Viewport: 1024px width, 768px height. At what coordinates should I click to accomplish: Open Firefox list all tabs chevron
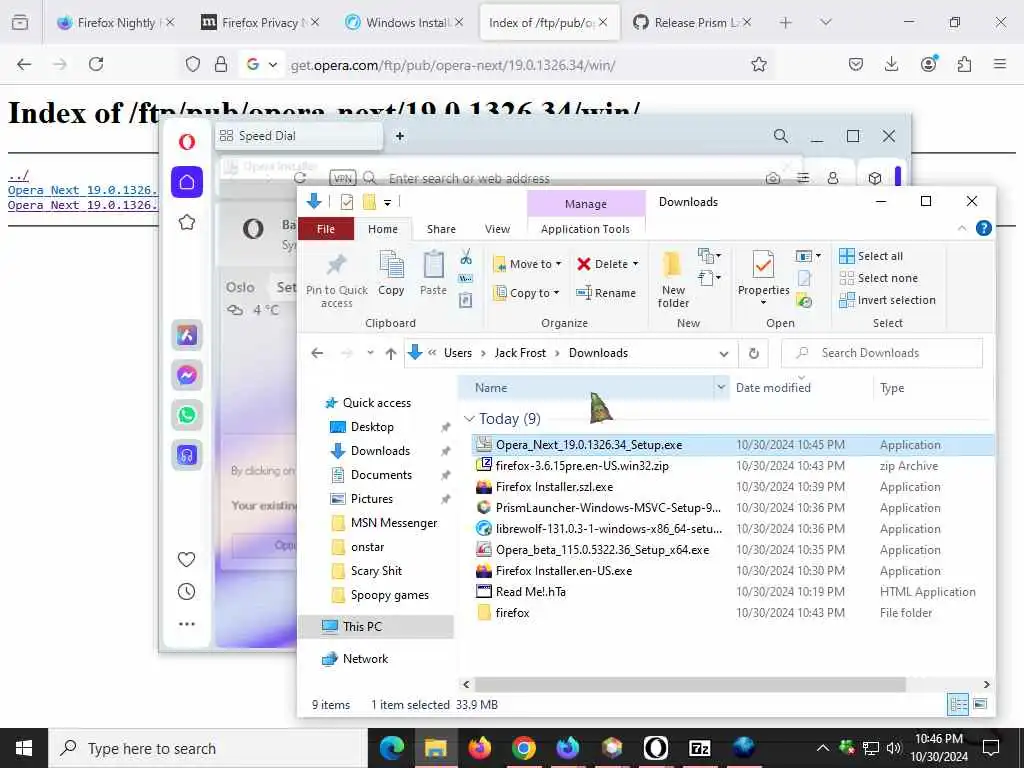pos(825,22)
